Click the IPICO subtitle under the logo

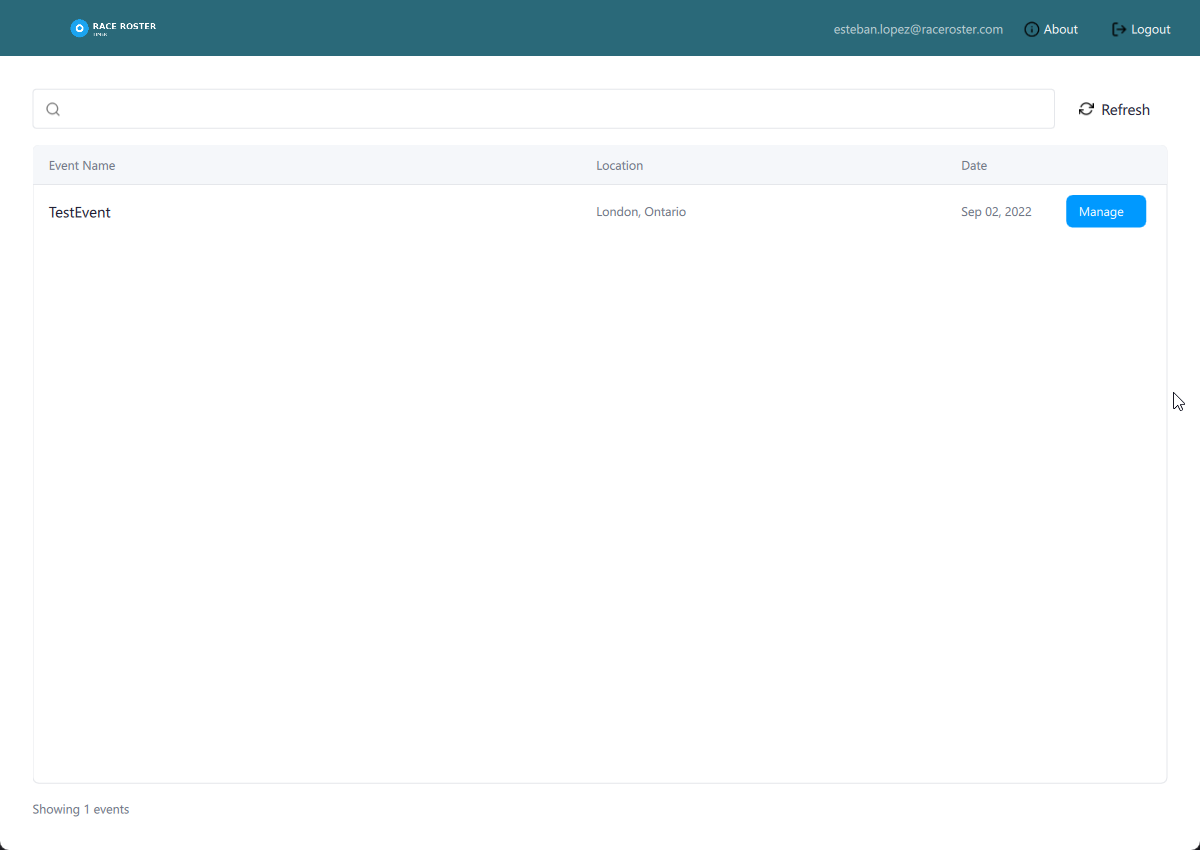click(99, 35)
